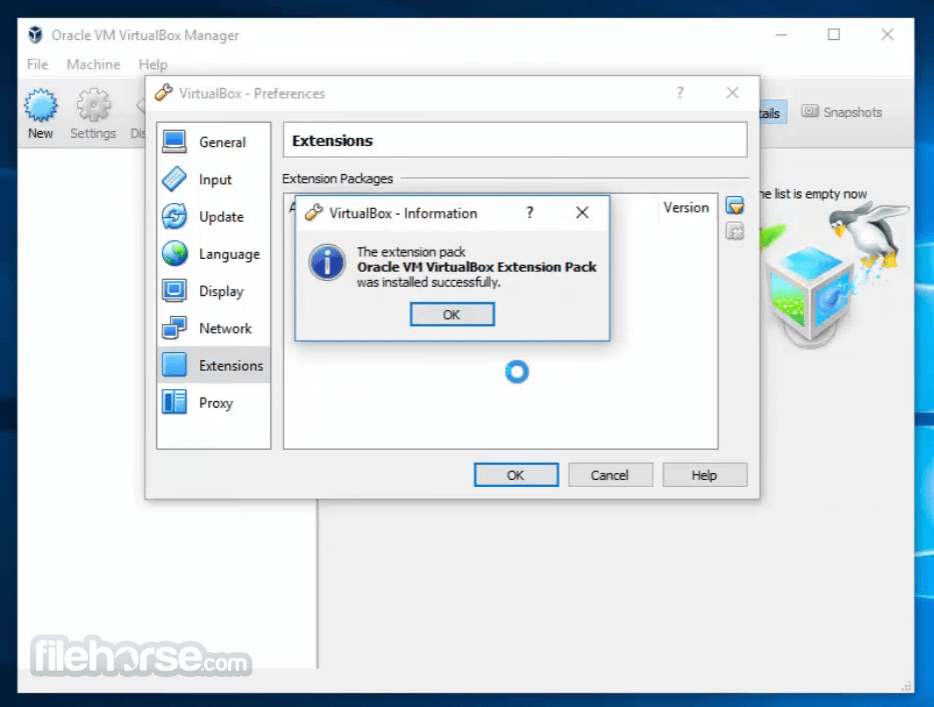Close the VirtualBox Preferences window
Screen dimensions: 934x707
point(732,93)
